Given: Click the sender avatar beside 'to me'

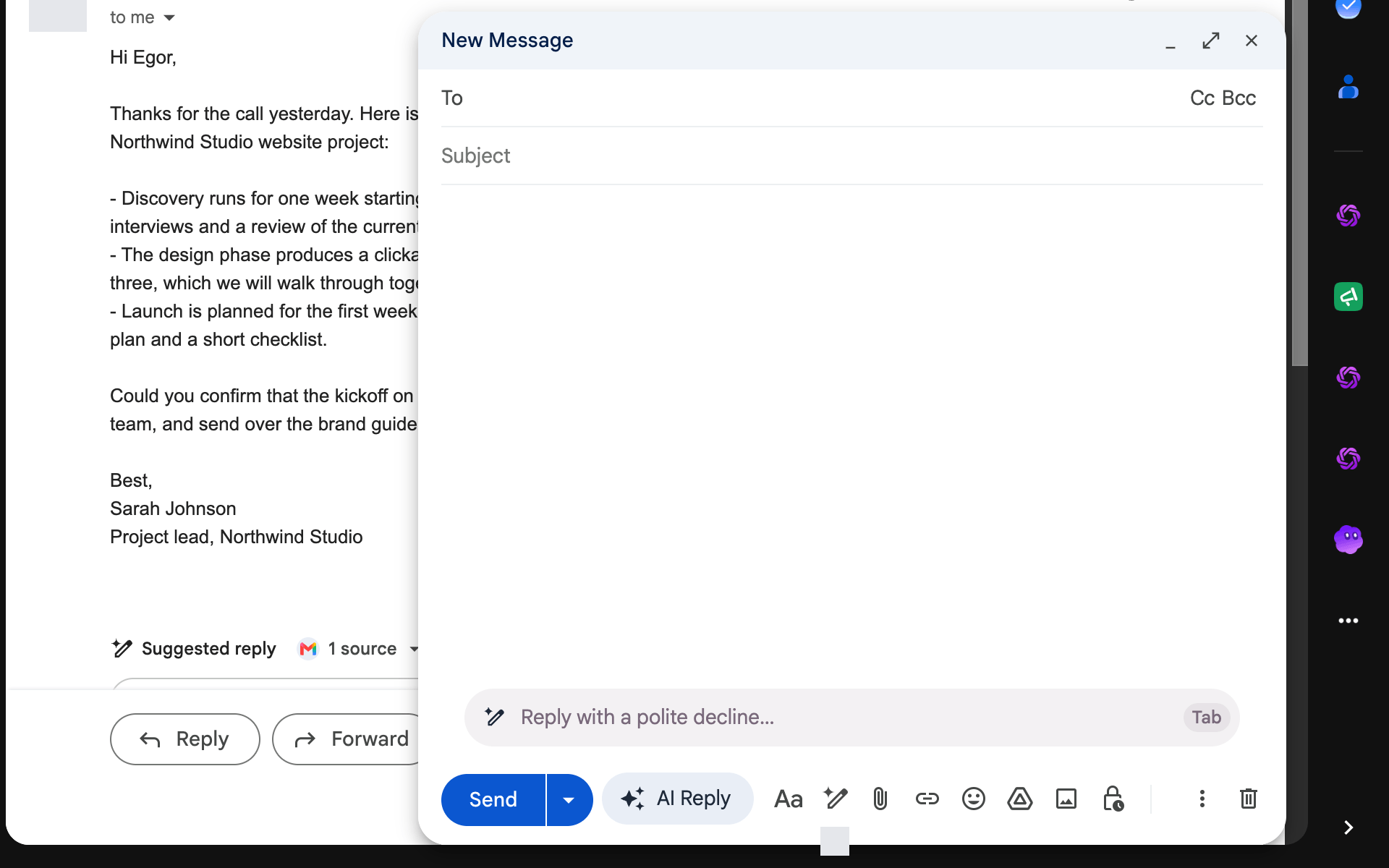Looking at the screenshot, I should (58, 14).
